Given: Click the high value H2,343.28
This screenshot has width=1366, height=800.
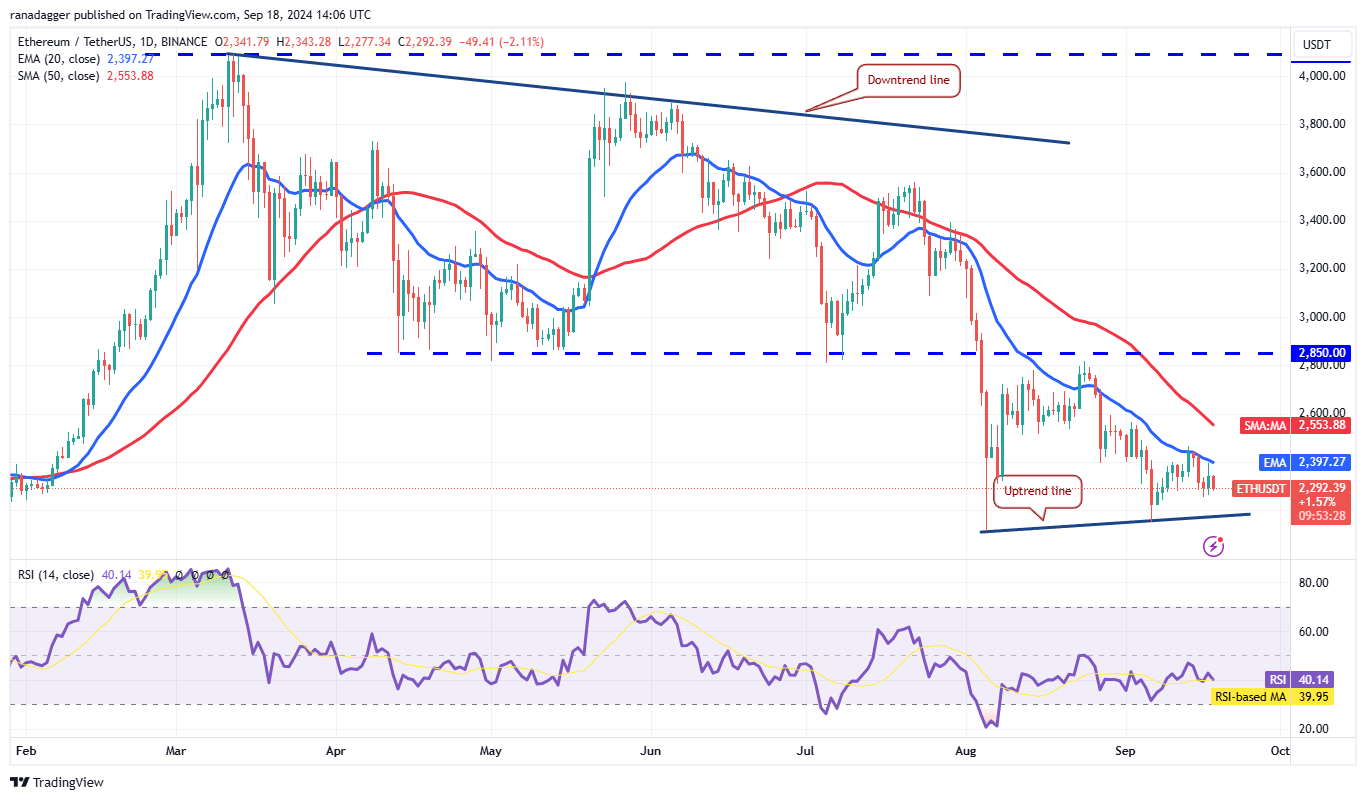Looking at the screenshot, I should pos(303,42).
